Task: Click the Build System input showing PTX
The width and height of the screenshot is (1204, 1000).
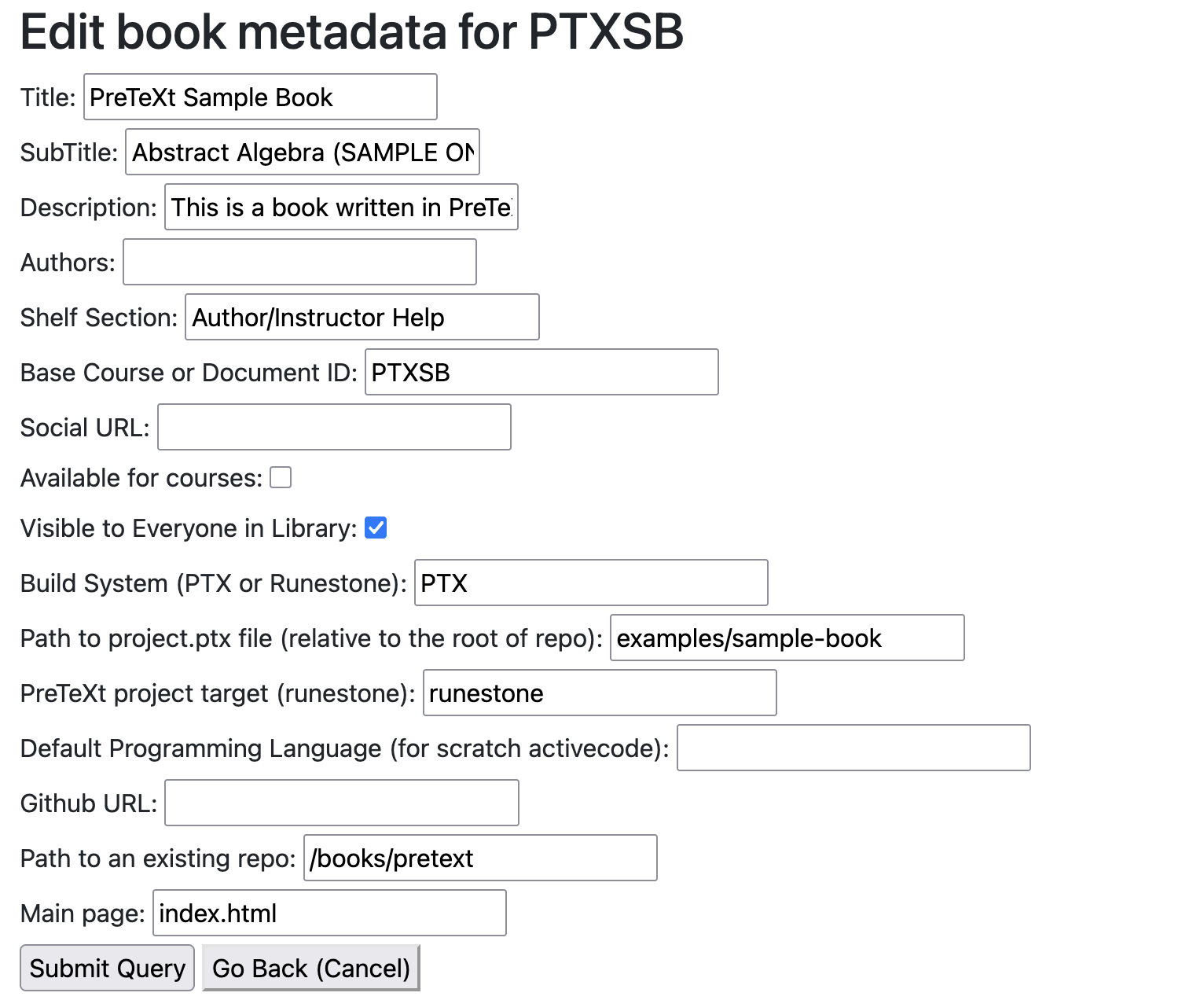Action: tap(590, 583)
